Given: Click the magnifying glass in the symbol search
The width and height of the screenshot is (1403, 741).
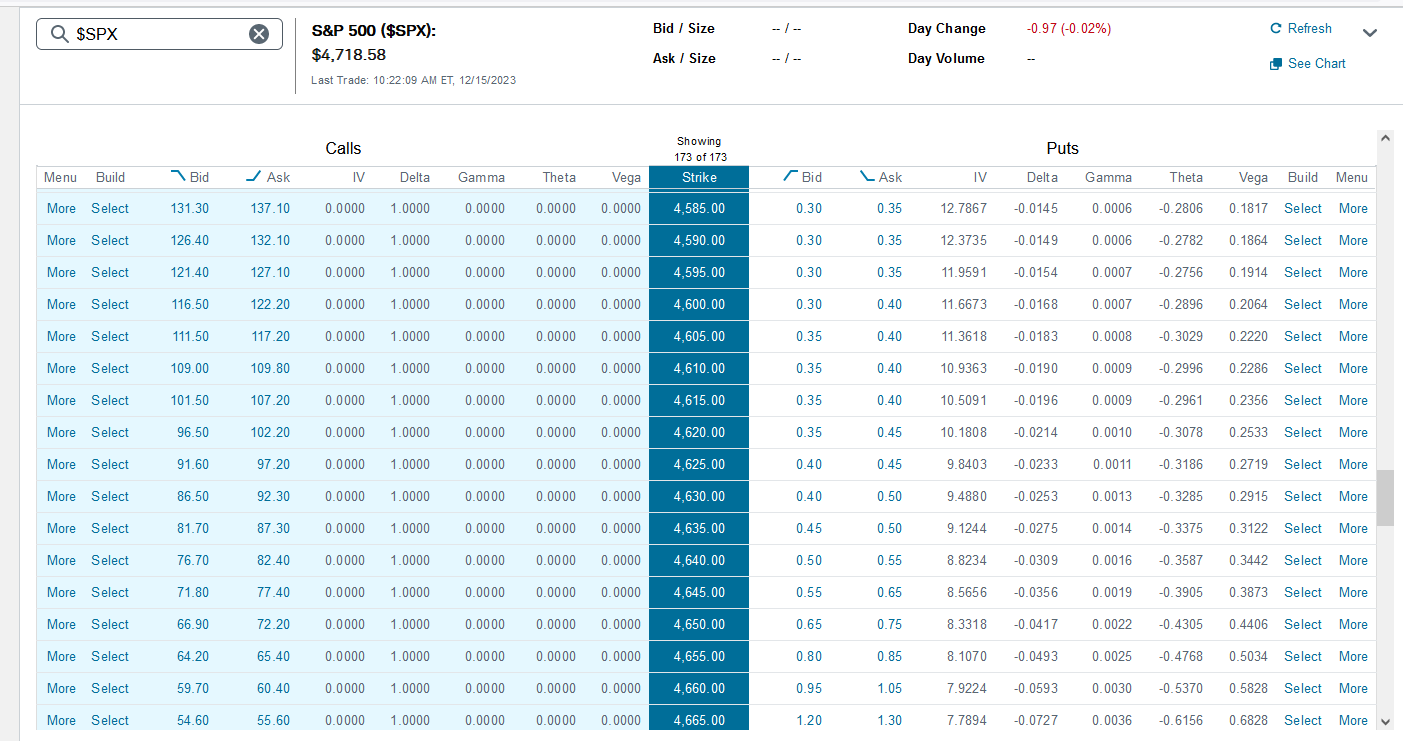Looking at the screenshot, I should (59, 33).
